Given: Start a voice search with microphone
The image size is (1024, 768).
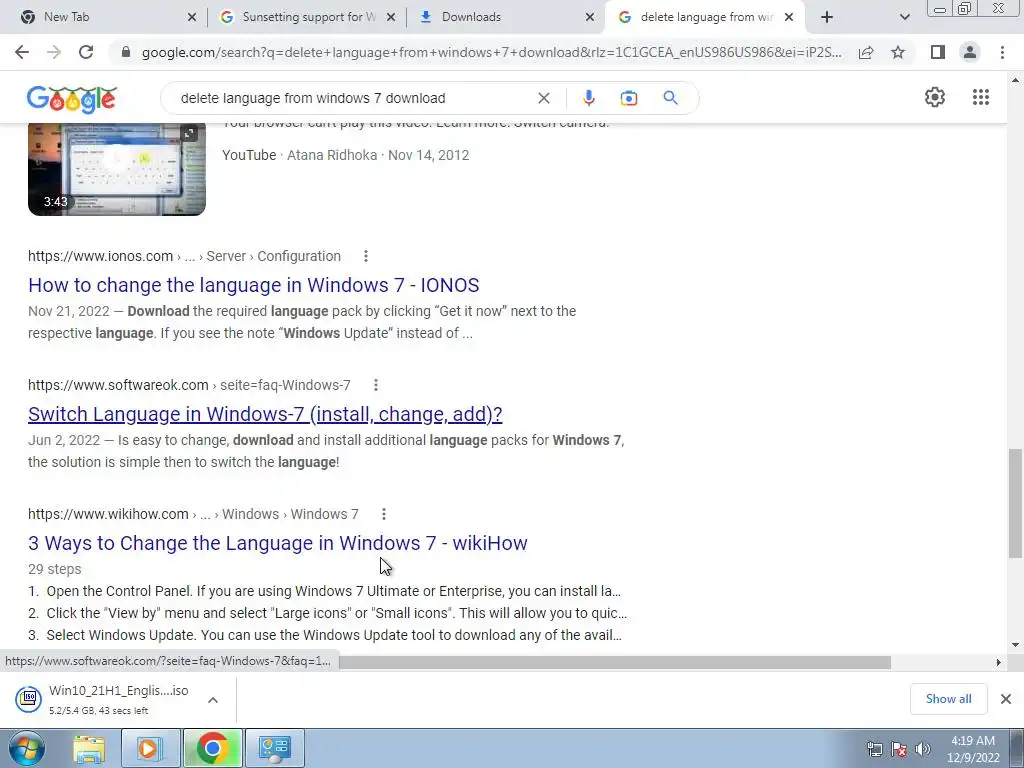Looking at the screenshot, I should [x=588, y=98].
